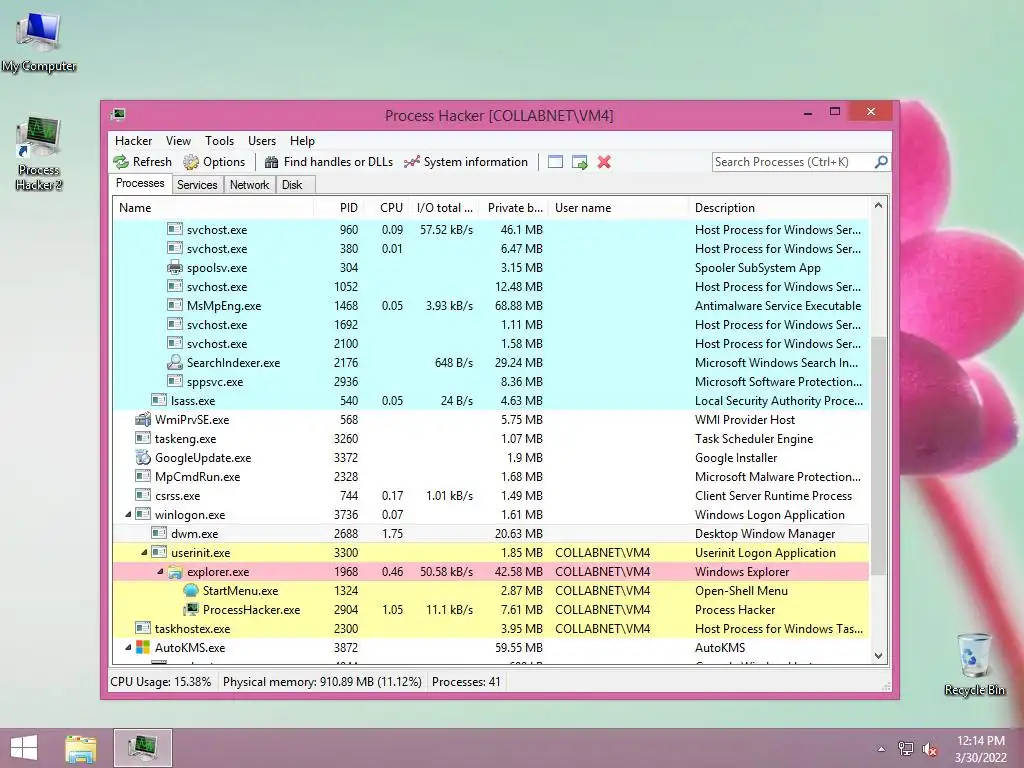Collapse the winlogon.exe tree node
1024x768 pixels.
coord(128,515)
